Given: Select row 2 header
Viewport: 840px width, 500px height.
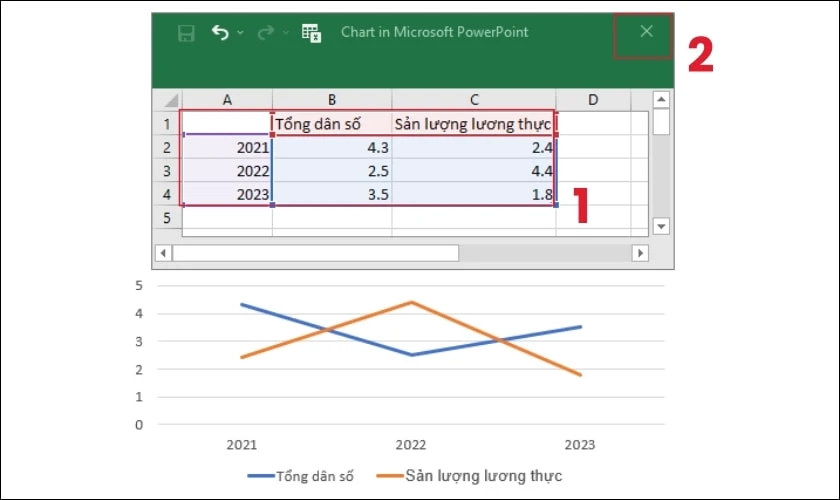Looking at the screenshot, I should click(167, 147).
